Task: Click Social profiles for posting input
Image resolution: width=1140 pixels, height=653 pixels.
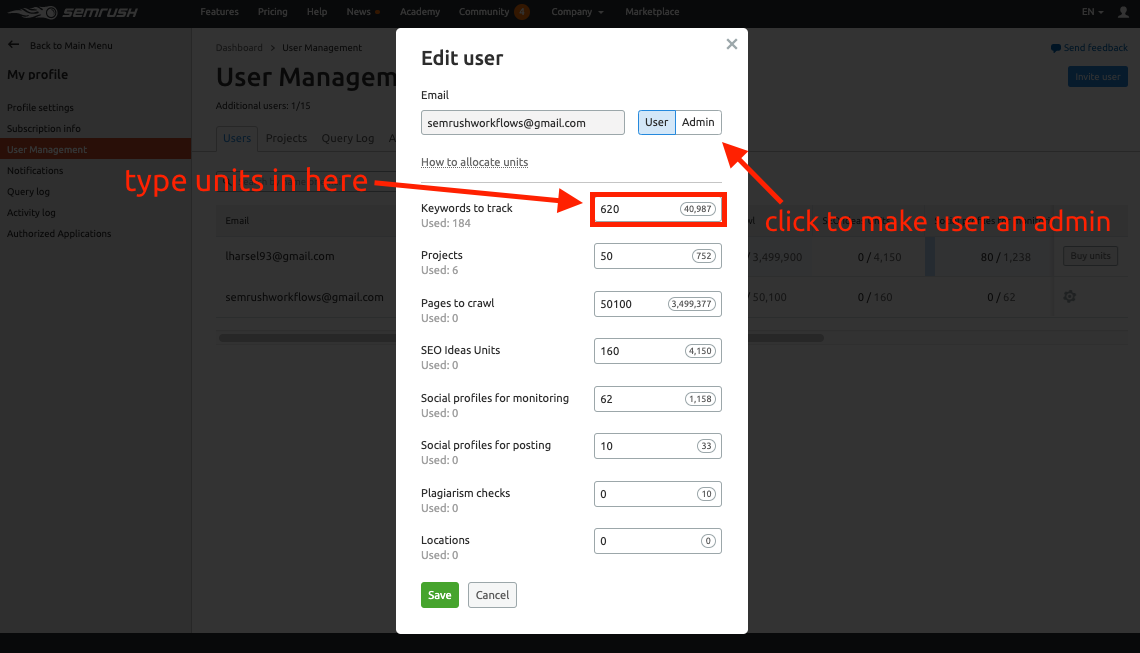Action: pyautogui.click(x=658, y=446)
